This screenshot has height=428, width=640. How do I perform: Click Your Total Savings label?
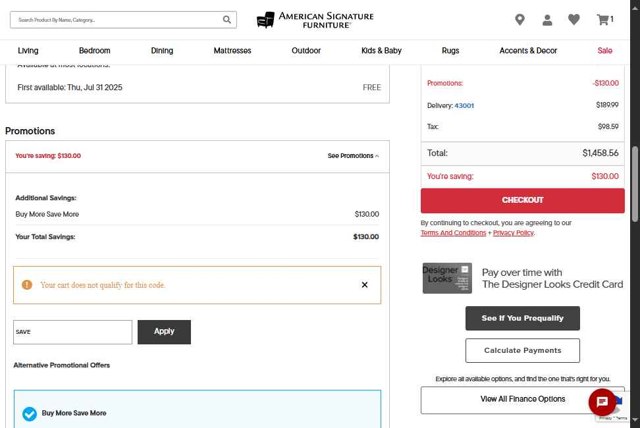[x=45, y=237]
